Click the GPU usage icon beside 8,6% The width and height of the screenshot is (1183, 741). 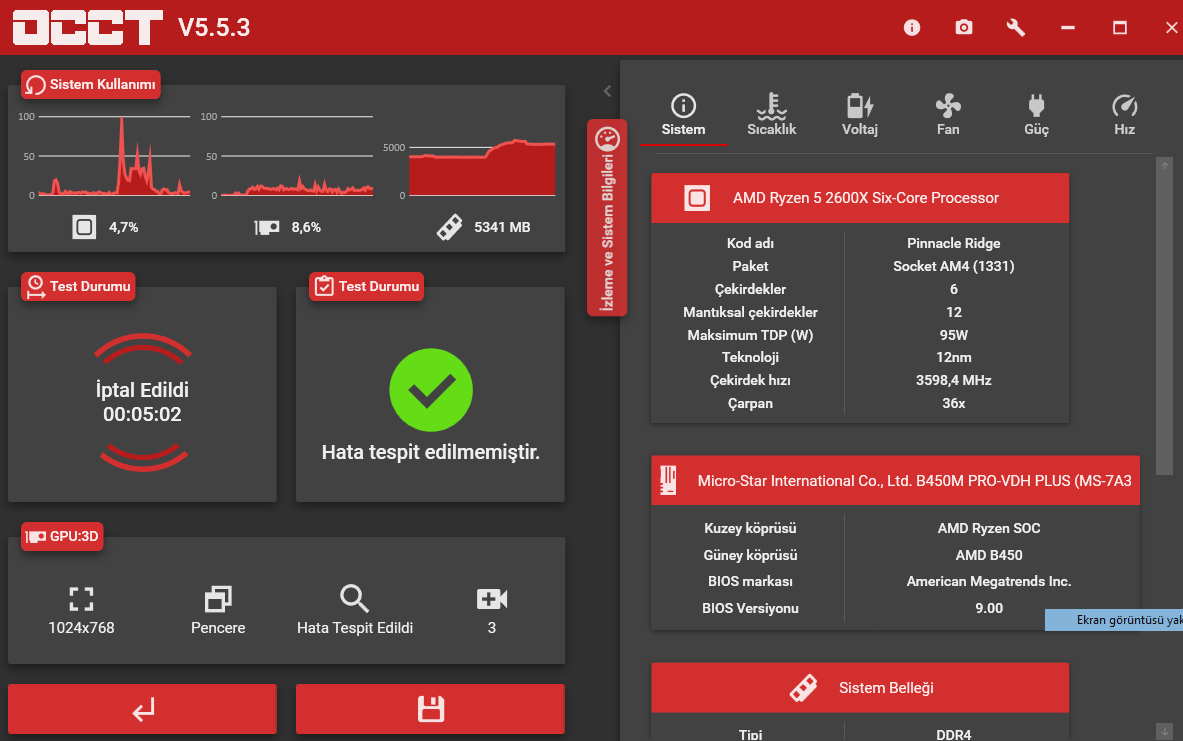pos(267,227)
